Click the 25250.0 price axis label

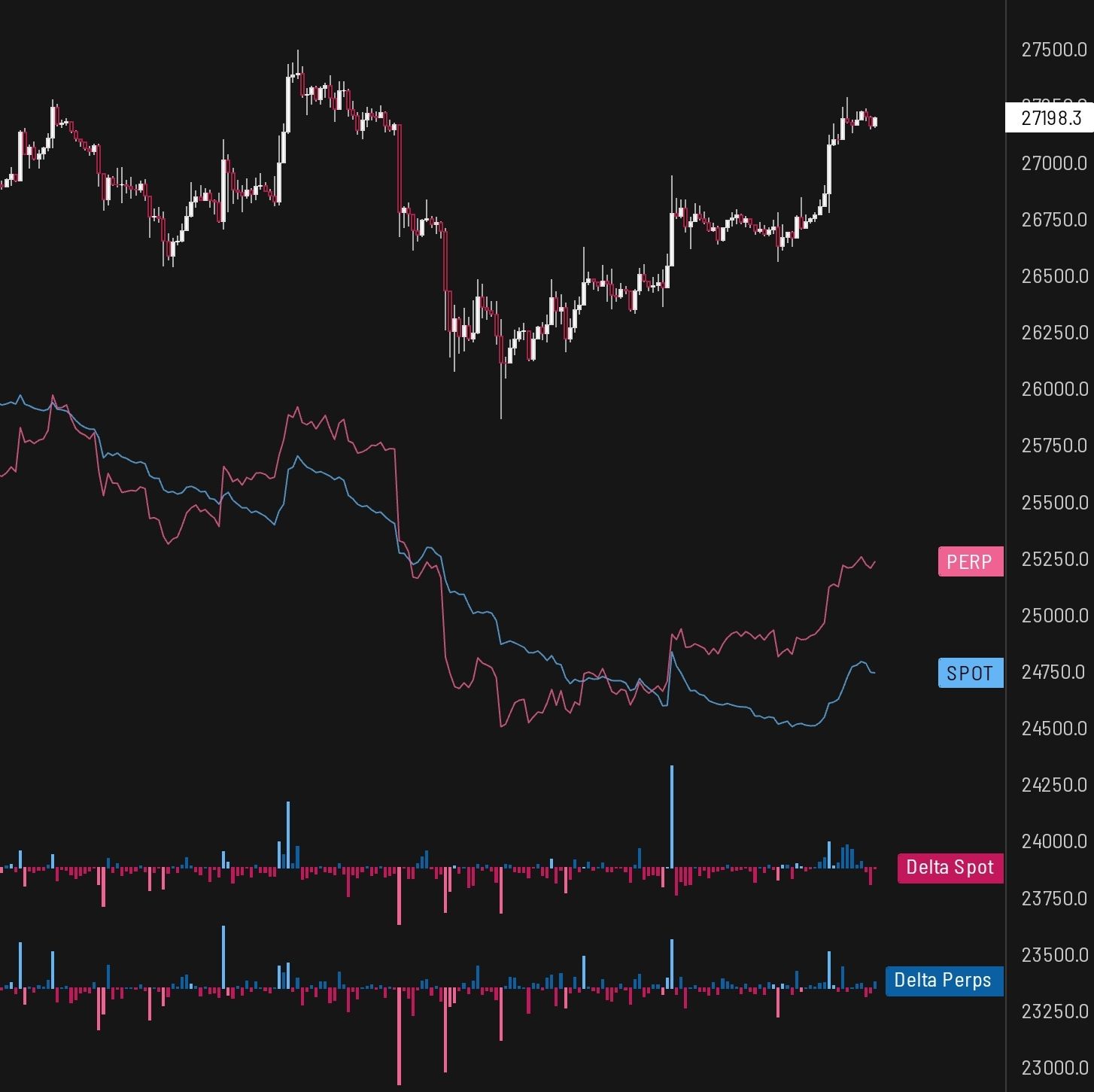(1053, 559)
